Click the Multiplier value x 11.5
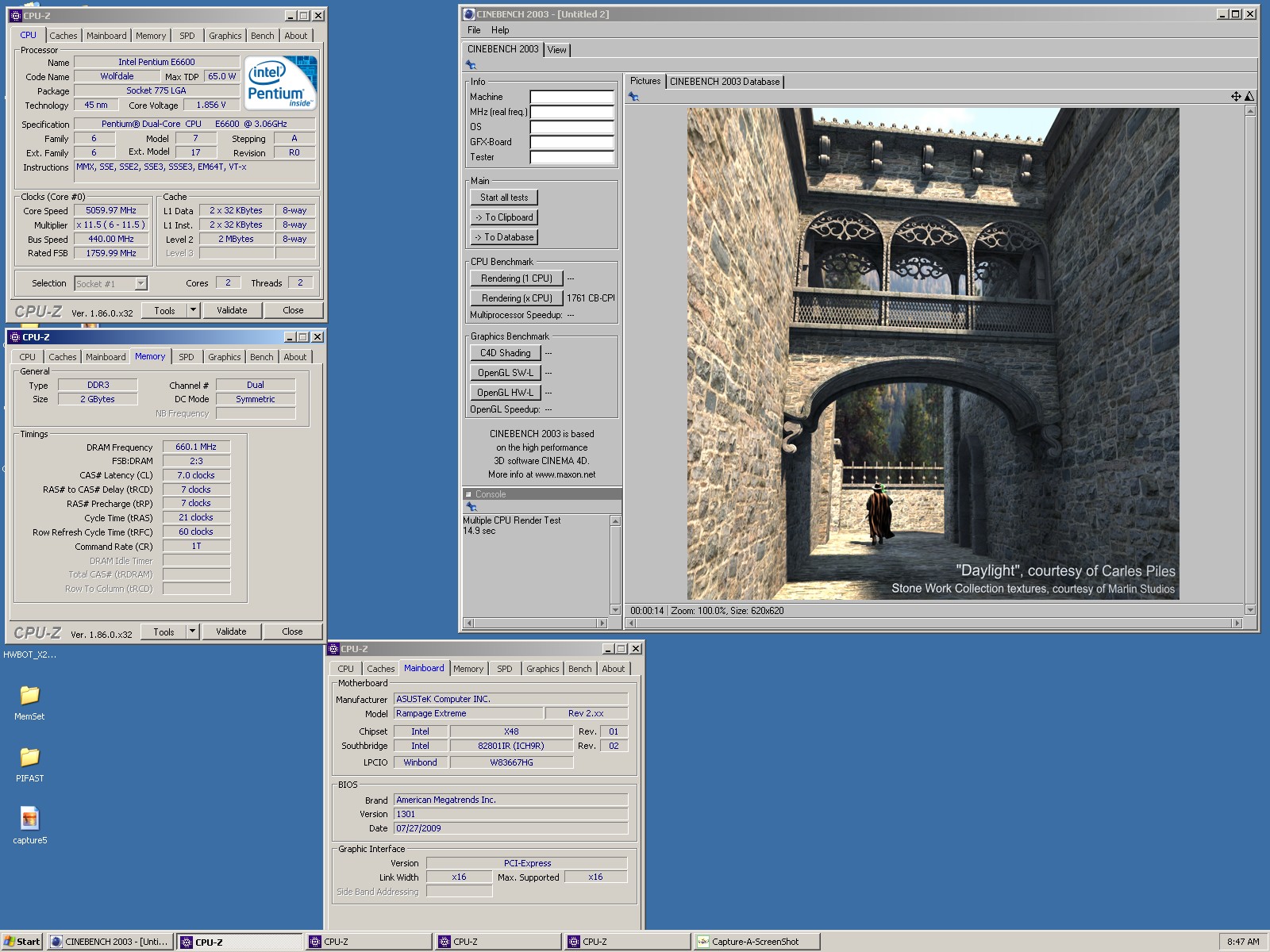This screenshot has width=1270, height=952. (111, 225)
